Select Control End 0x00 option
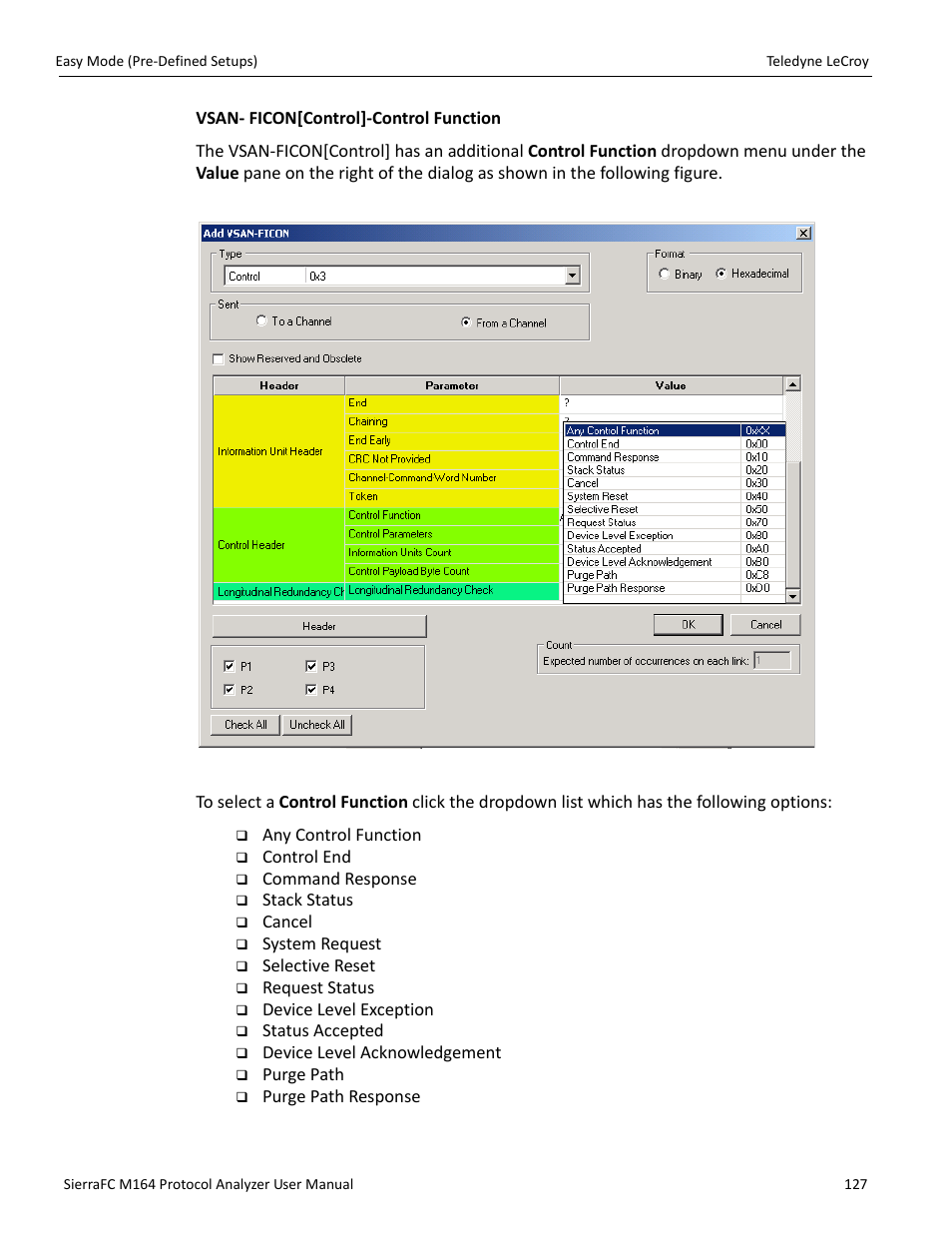The height and width of the screenshot is (1233, 952). [675, 443]
